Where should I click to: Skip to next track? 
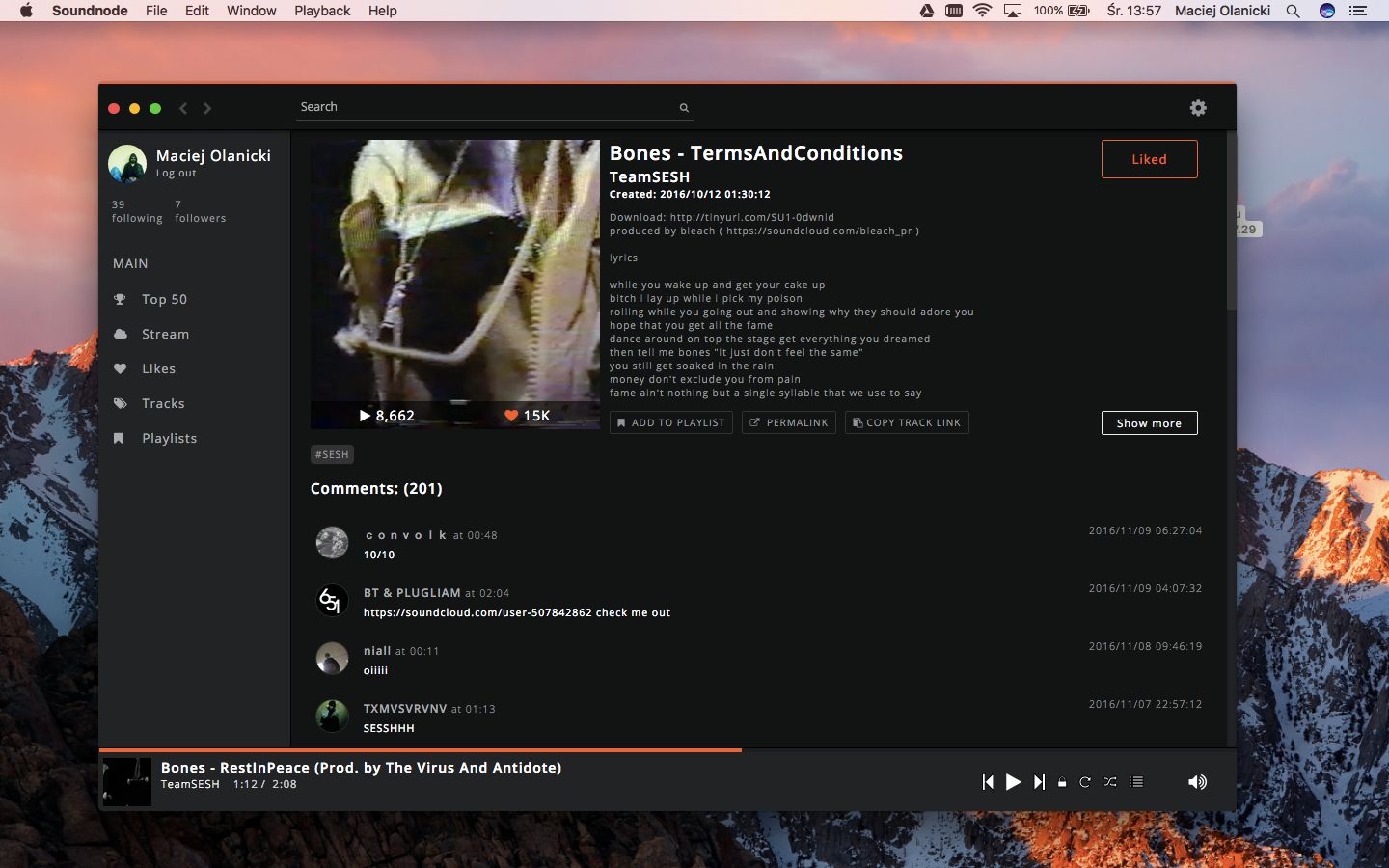pyautogui.click(x=1039, y=782)
